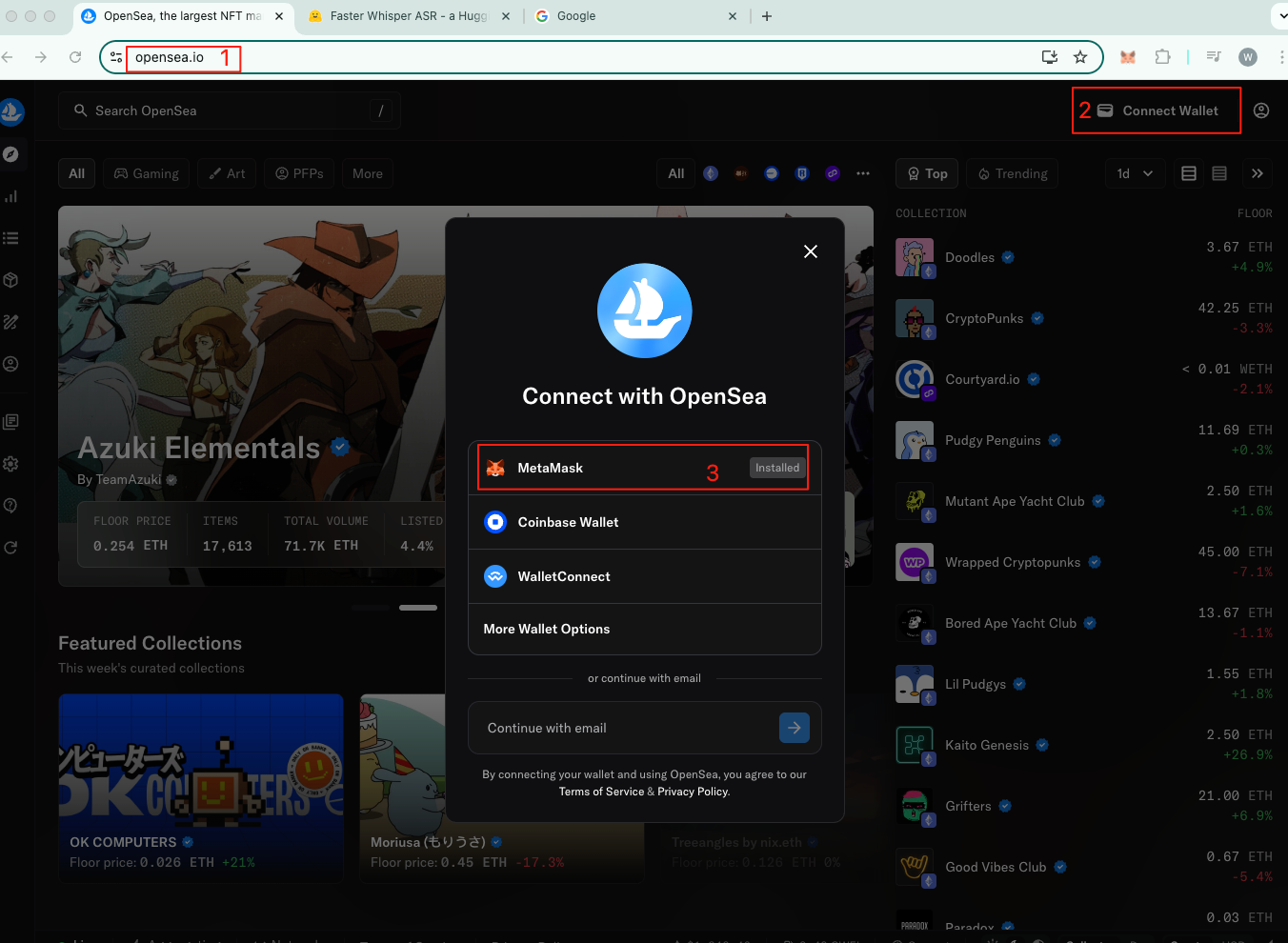Bookmark this page with the star icon
This screenshot has height=943, width=1288.
(x=1080, y=57)
